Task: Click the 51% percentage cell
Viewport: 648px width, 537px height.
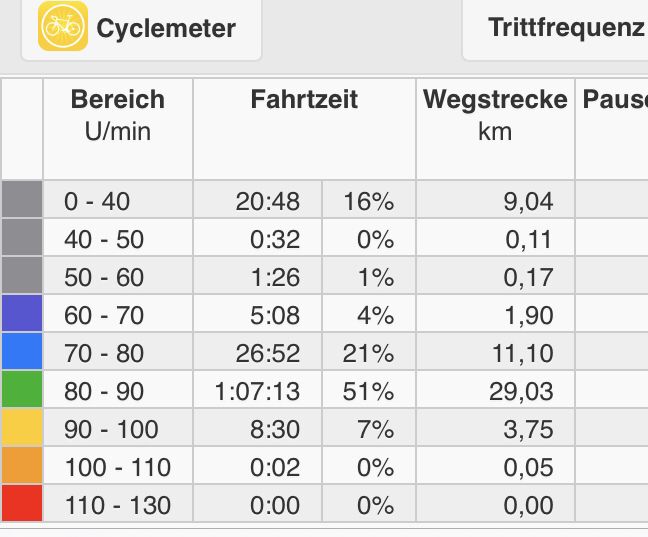Action: click(x=369, y=389)
